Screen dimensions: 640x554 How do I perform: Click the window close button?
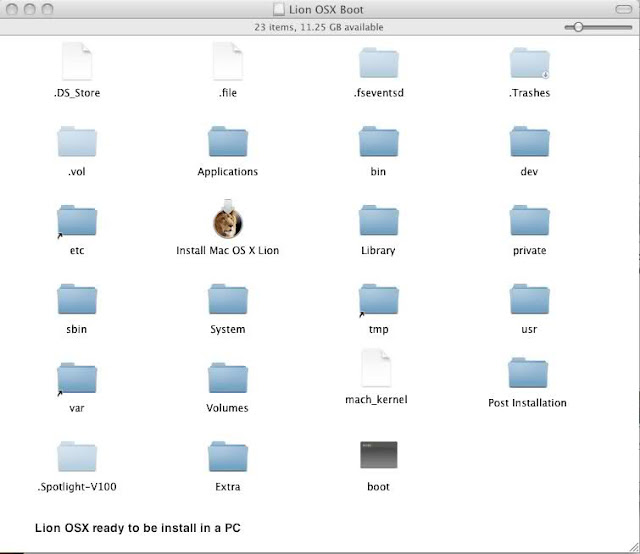[12, 9]
